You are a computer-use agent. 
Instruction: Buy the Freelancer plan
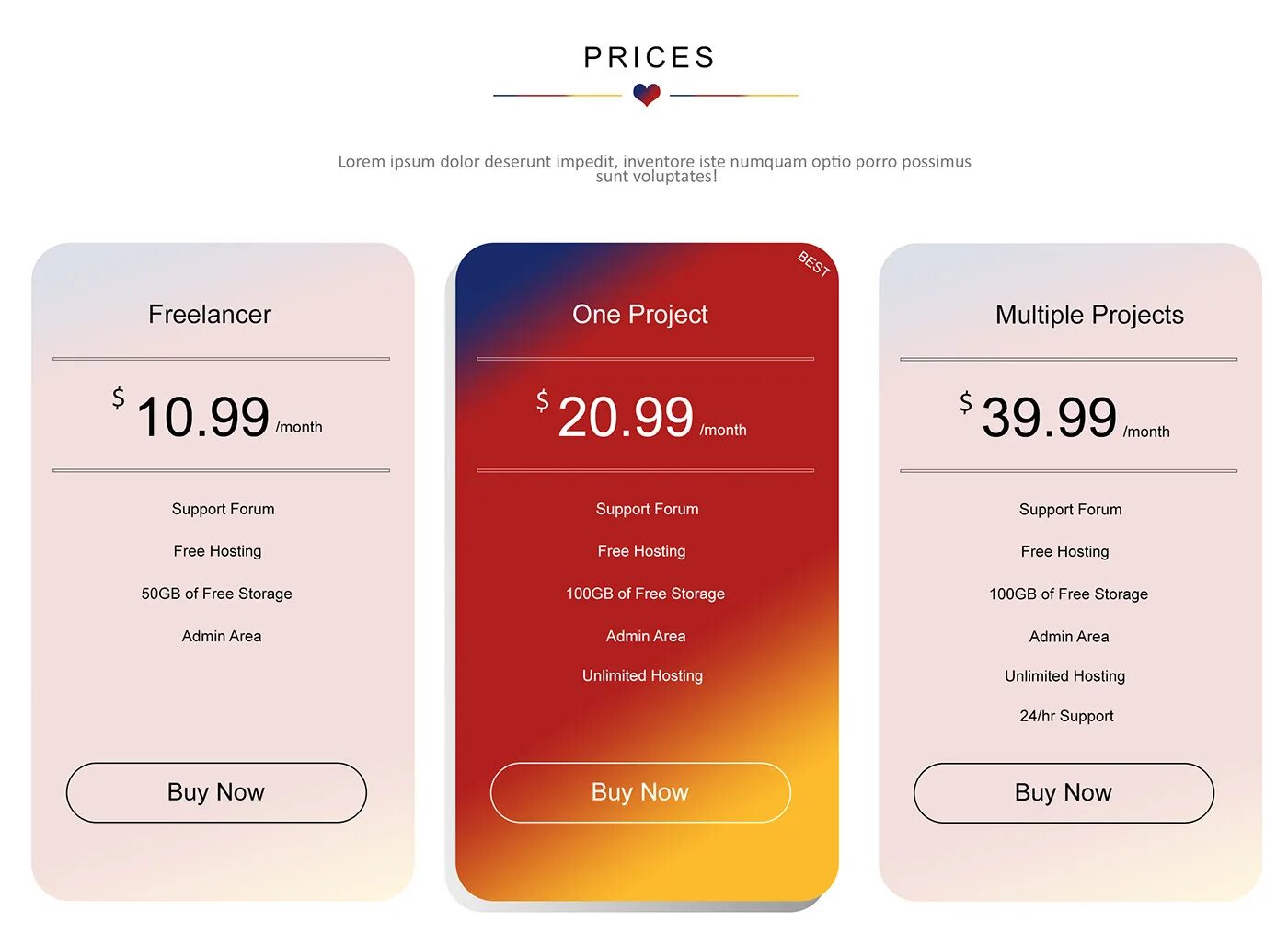coord(216,792)
